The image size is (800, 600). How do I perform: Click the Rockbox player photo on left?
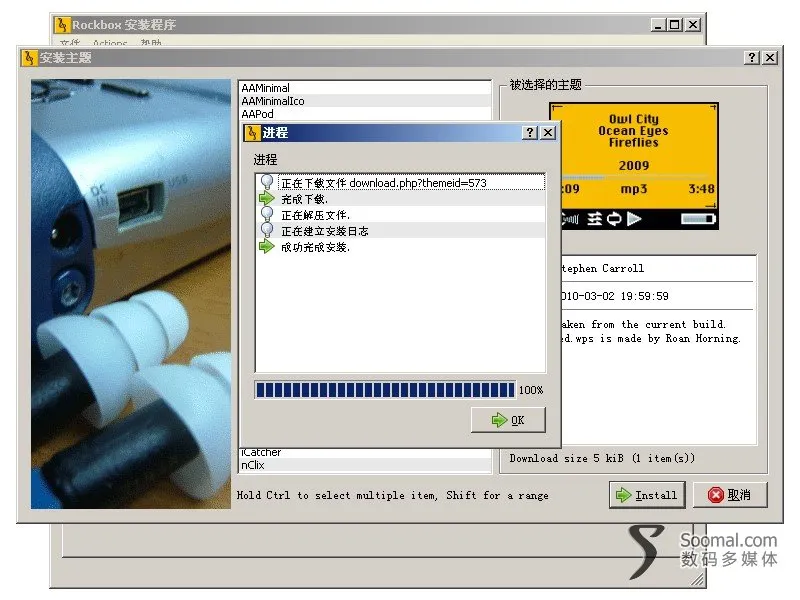(131, 294)
